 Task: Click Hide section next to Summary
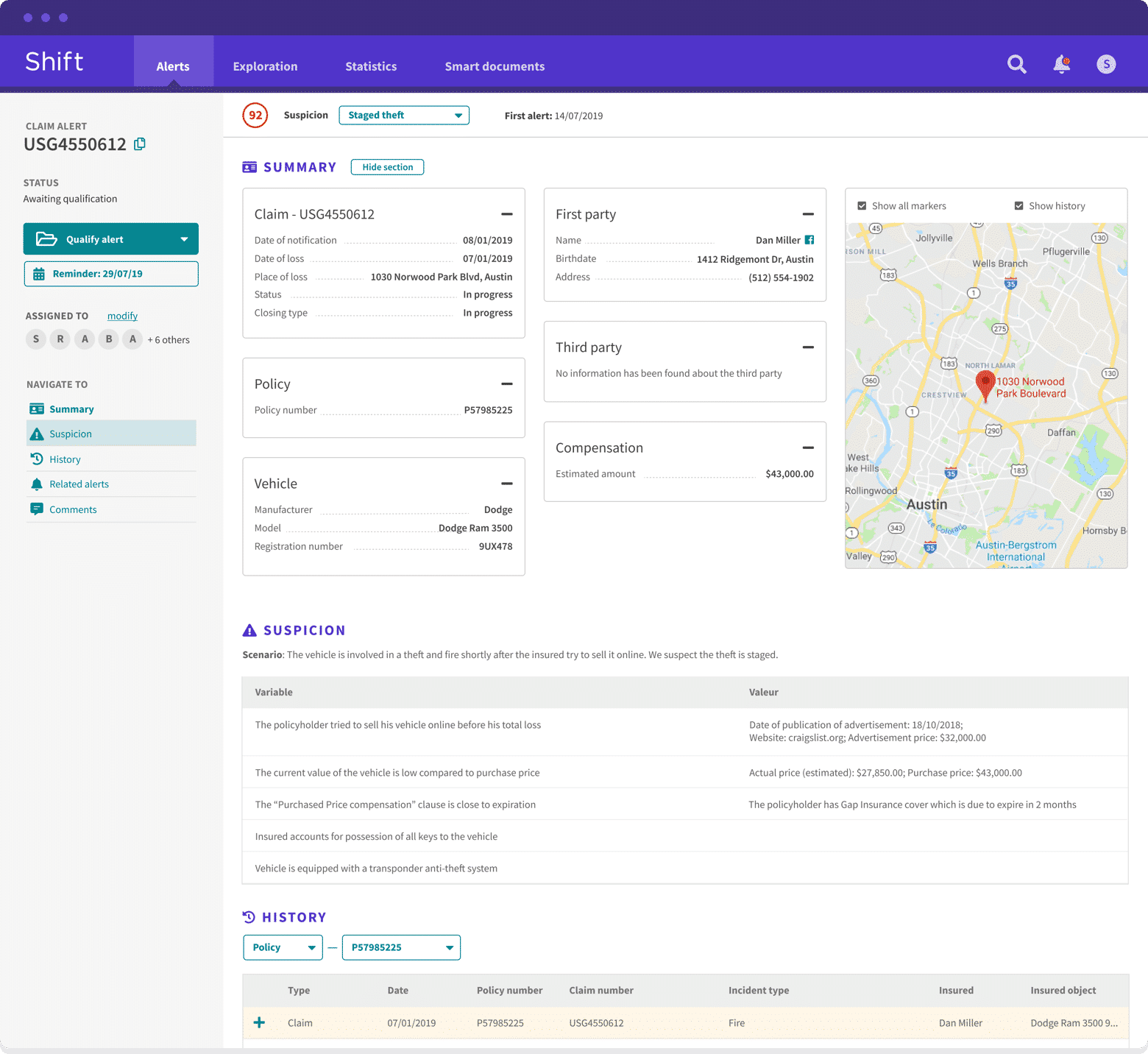click(387, 166)
